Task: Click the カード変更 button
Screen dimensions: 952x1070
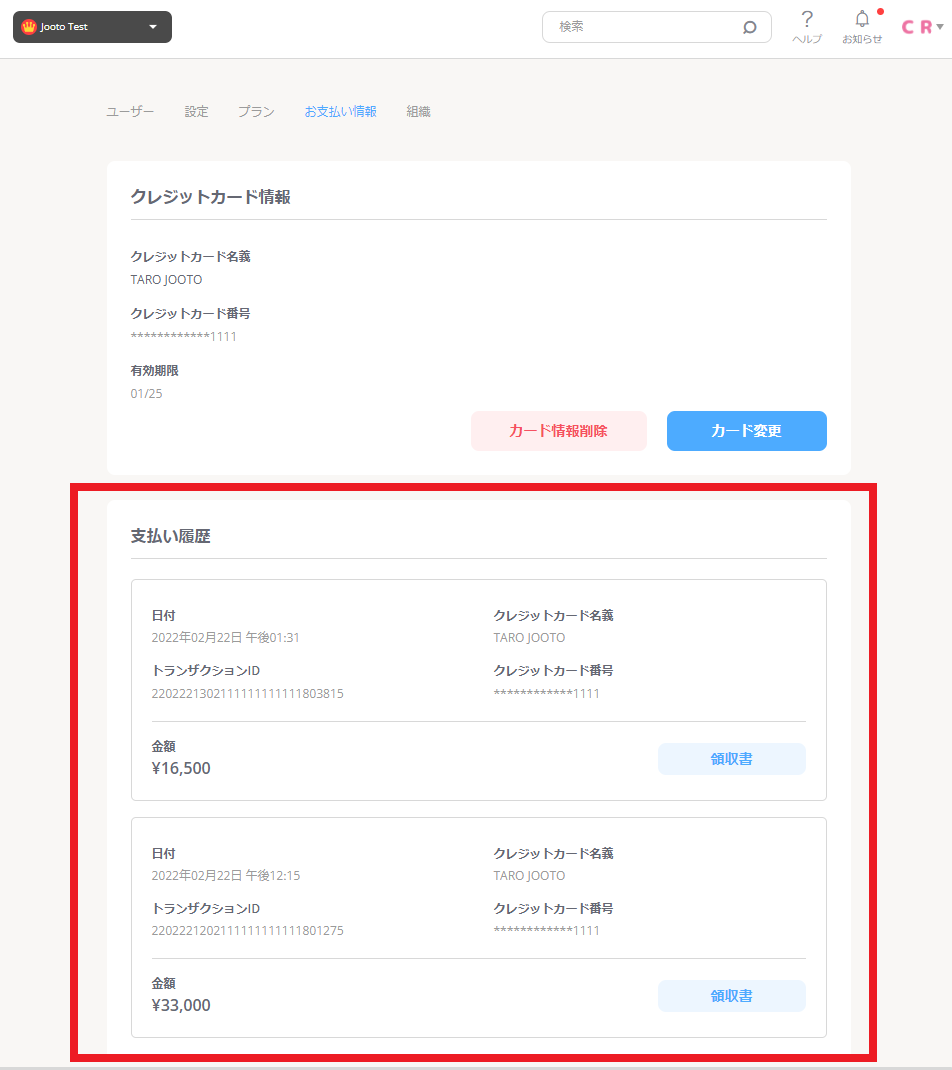Action: tap(746, 431)
